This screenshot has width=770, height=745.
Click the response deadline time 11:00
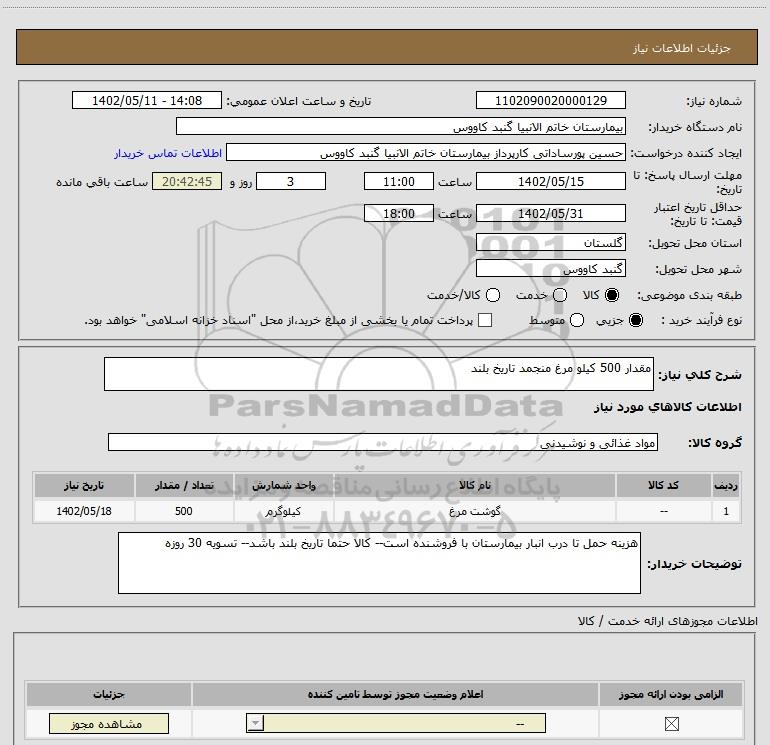coord(399,181)
